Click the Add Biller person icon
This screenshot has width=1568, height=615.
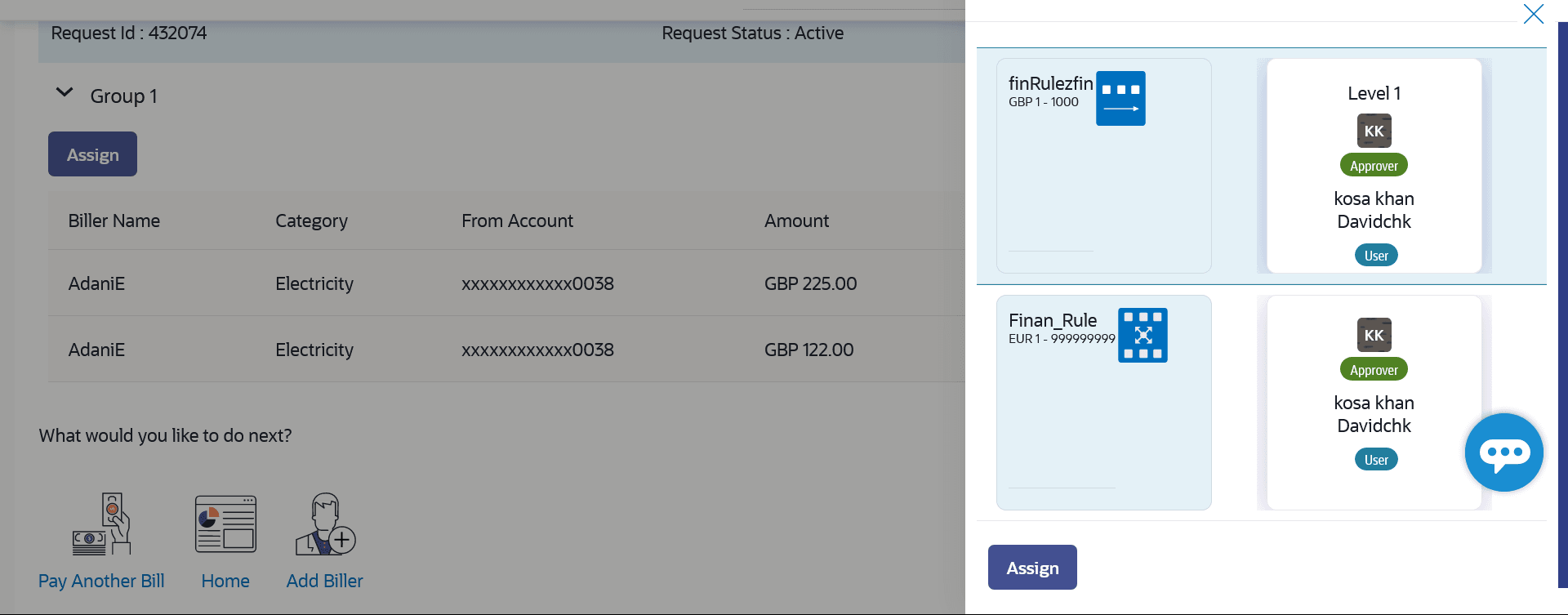[325, 524]
